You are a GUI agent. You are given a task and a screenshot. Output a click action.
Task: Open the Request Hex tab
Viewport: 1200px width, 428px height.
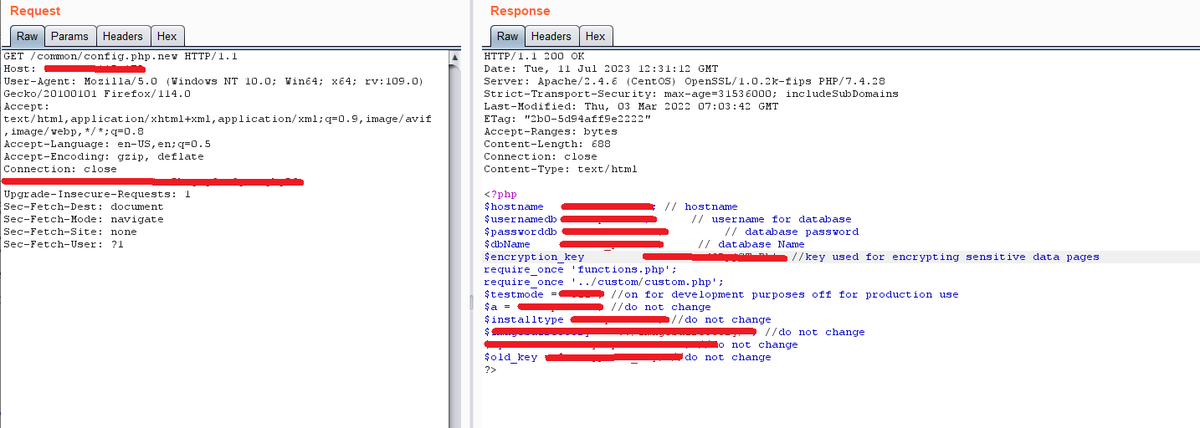point(168,36)
